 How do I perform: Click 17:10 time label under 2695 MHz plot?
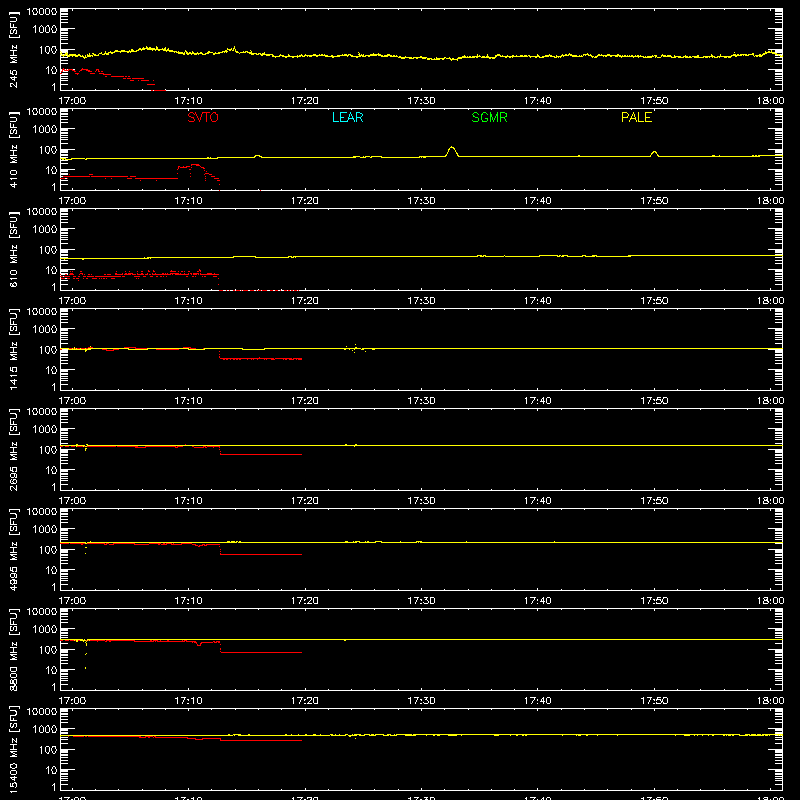[188, 501]
